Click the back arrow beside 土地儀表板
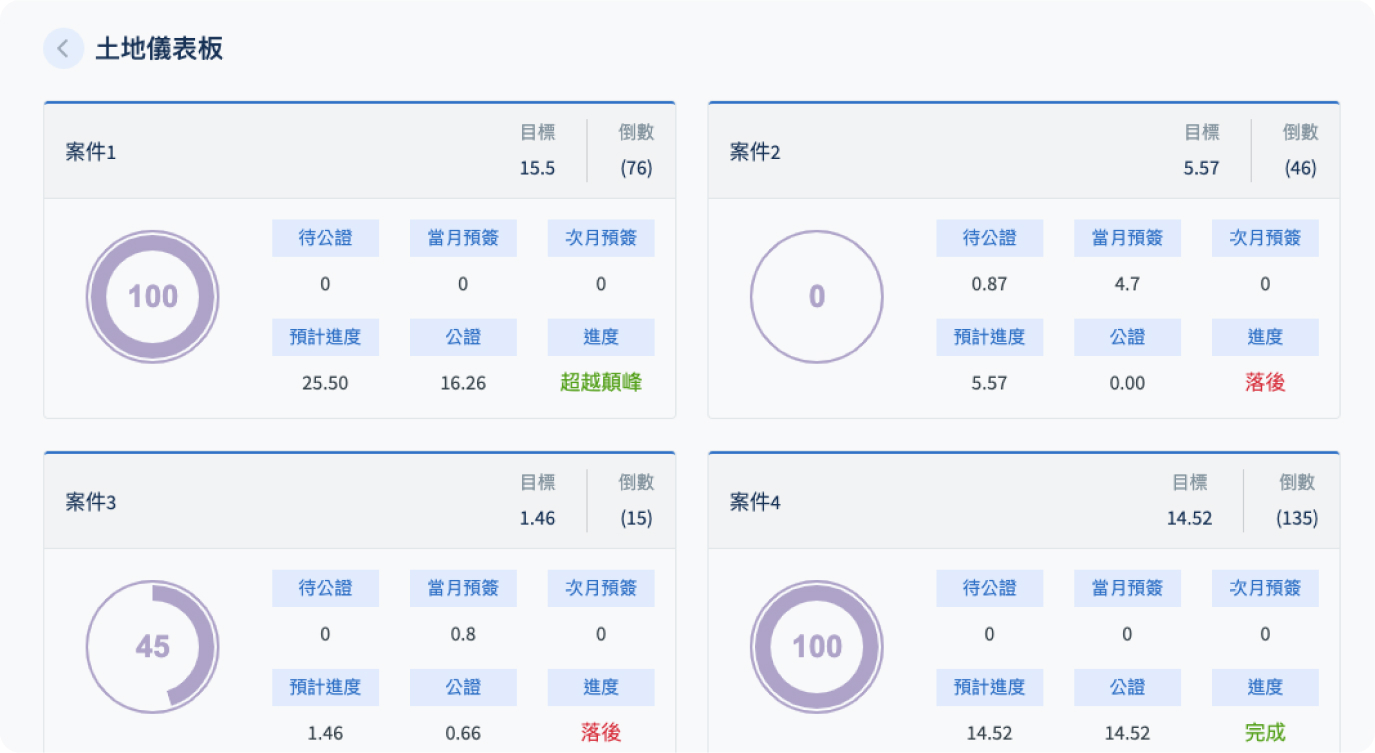This screenshot has width=1375, height=753. point(63,49)
